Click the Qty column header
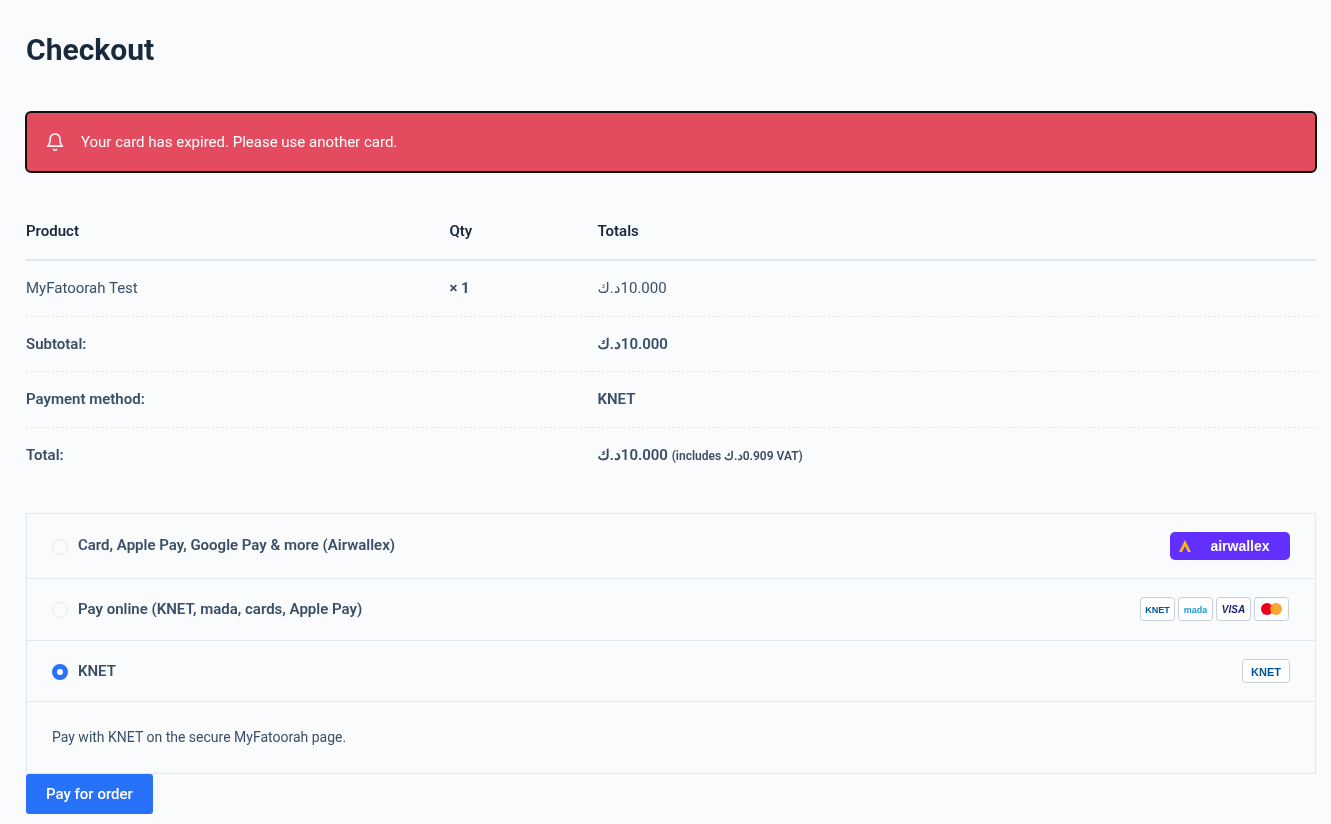Viewport: 1331px width, 824px height. 460,231
